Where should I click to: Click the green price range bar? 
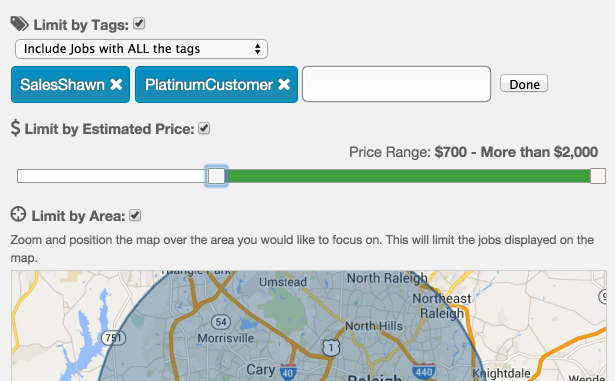[x=408, y=176]
